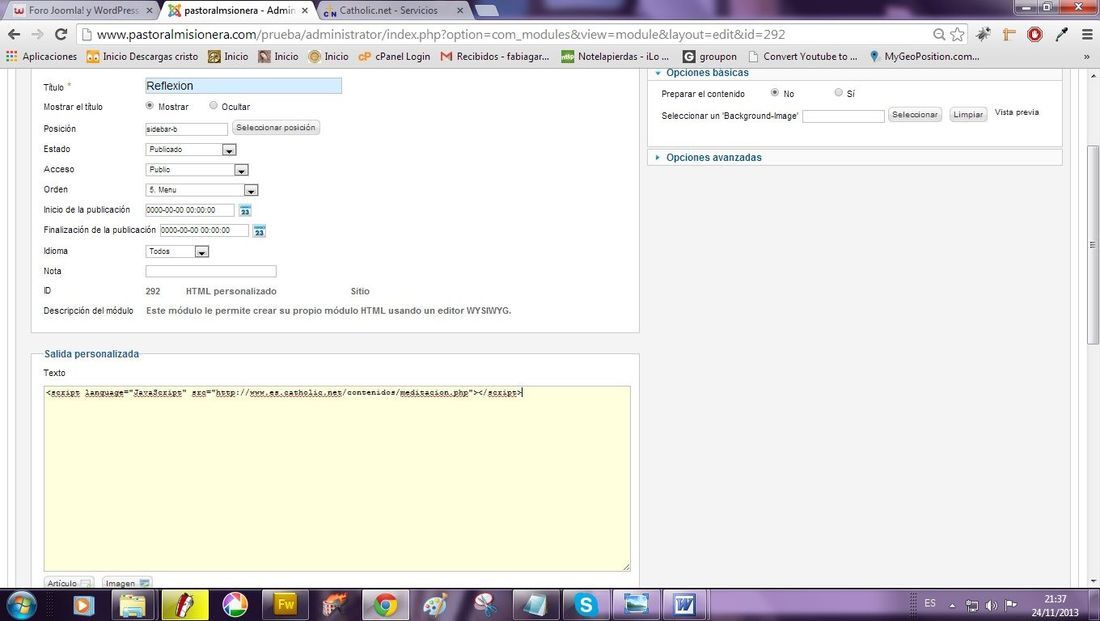This screenshot has height=621, width=1100.
Task: Click the page vertical scrollbar thumb
Action: pyautogui.click(x=1092, y=246)
